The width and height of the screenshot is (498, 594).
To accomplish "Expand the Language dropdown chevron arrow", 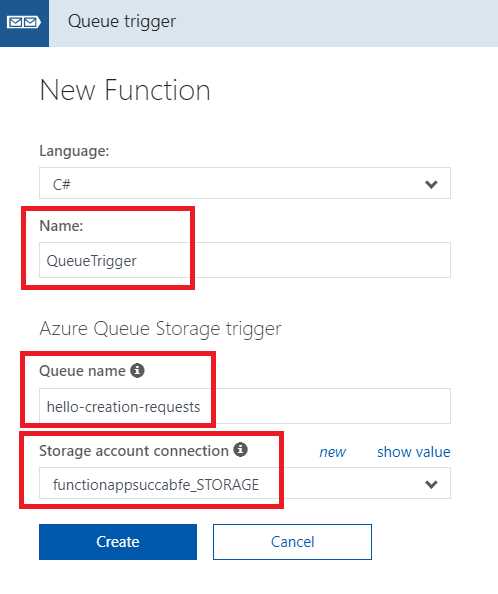I will point(431,184).
